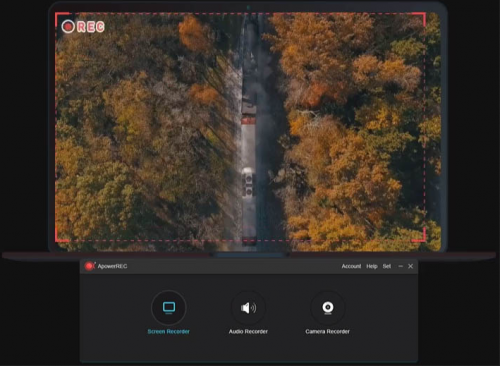The image size is (500, 366).
Task: Click the Screen Recorder label text
Action: 169,331
